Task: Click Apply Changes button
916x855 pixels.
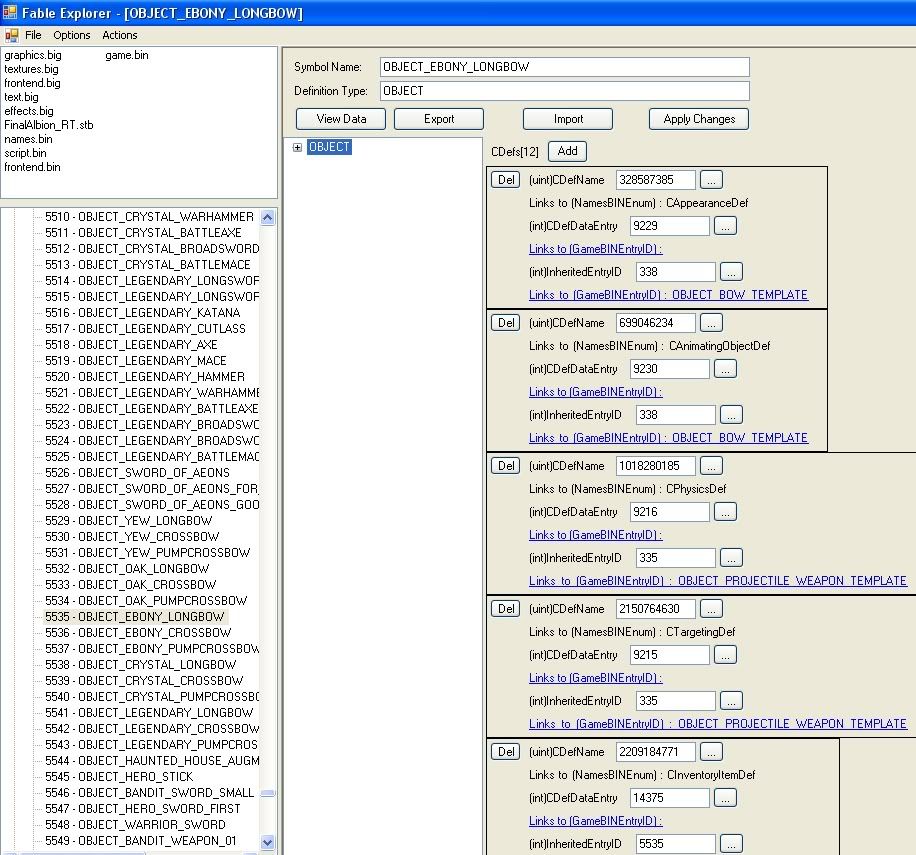Action: (699, 119)
